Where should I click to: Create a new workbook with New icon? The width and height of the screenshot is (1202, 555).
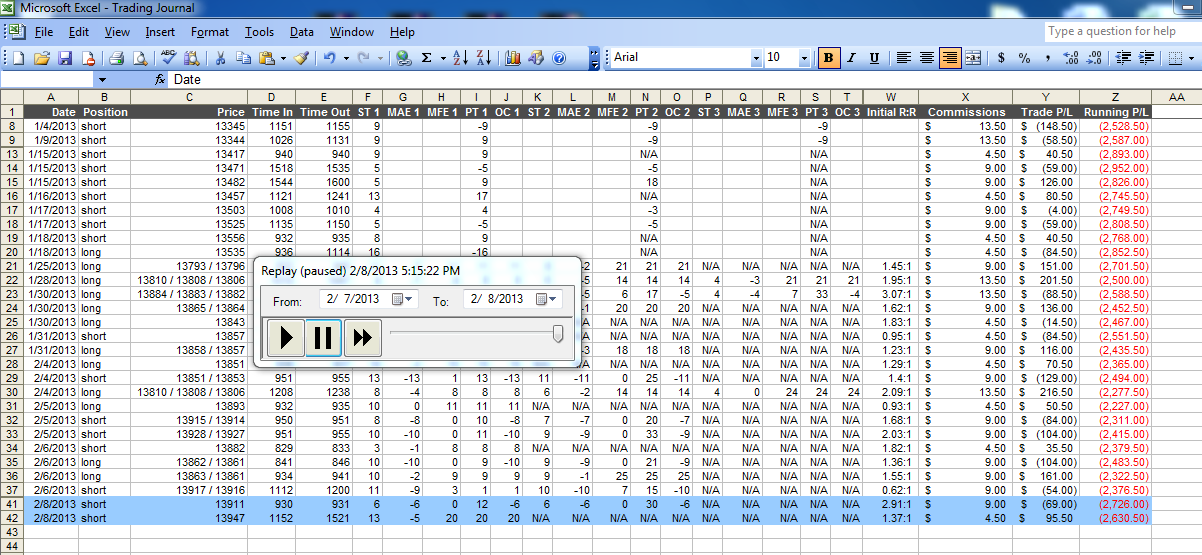pyautogui.click(x=21, y=58)
